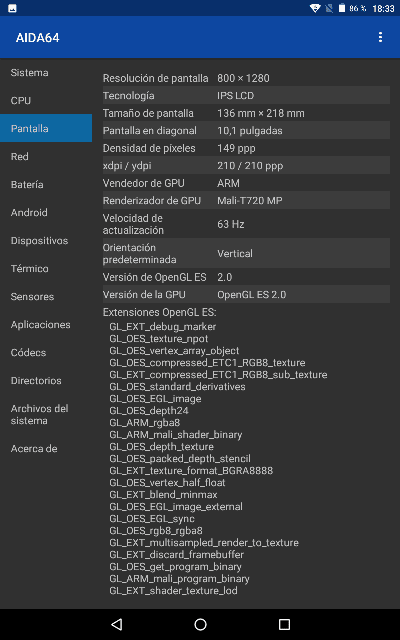
Task: Tap the Extensiones OpenGL ES heading
Action: point(160,312)
